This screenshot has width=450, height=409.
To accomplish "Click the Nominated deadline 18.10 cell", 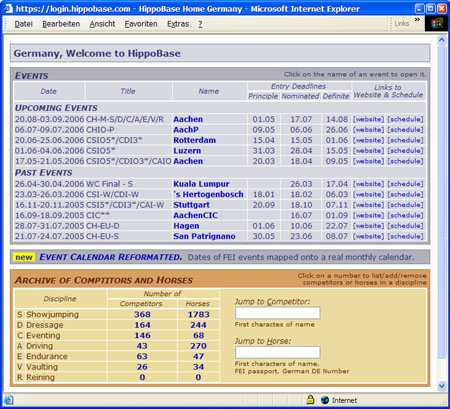I will point(301,205).
